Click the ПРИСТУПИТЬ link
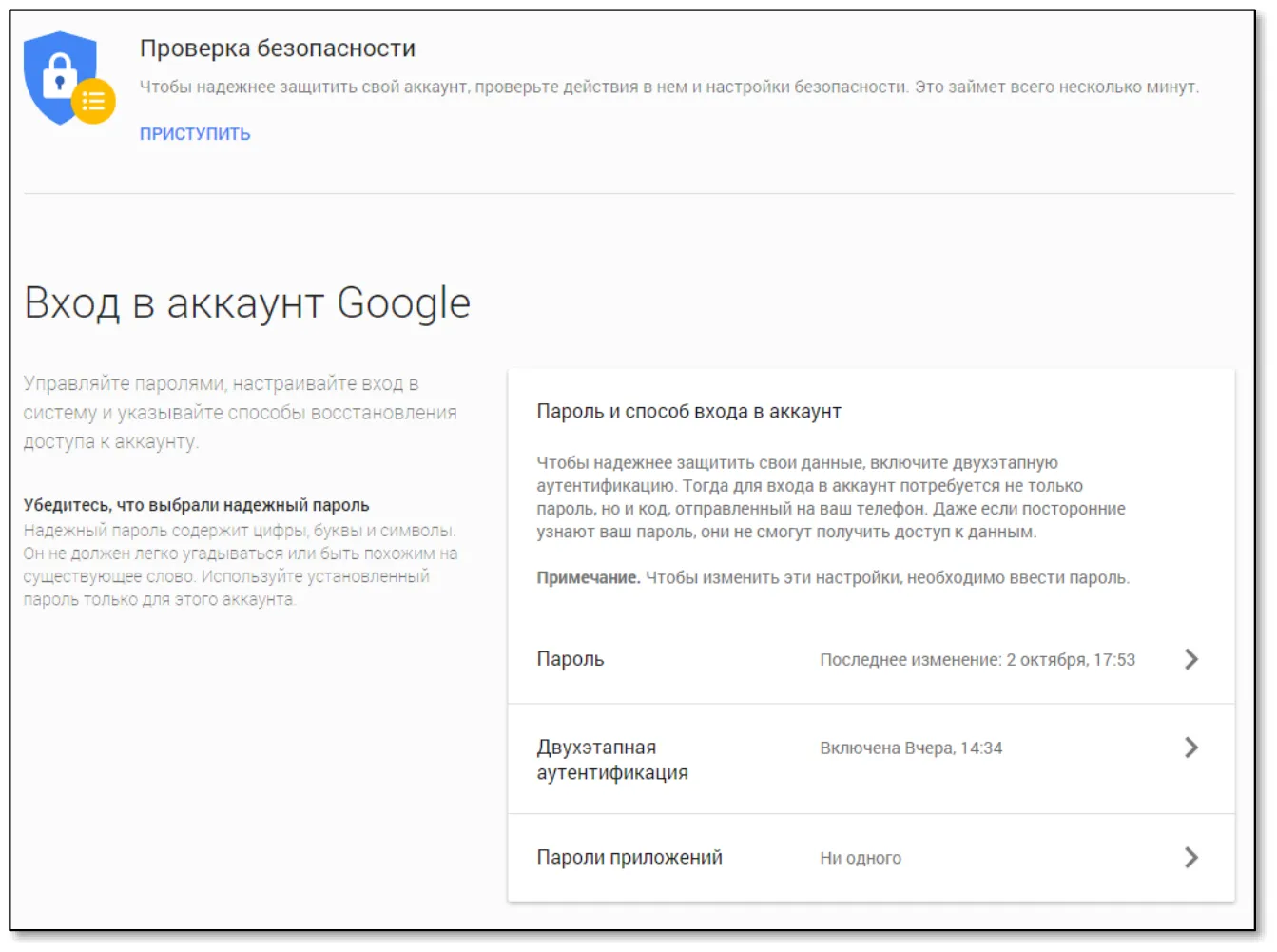1277x952 pixels. pos(195,134)
